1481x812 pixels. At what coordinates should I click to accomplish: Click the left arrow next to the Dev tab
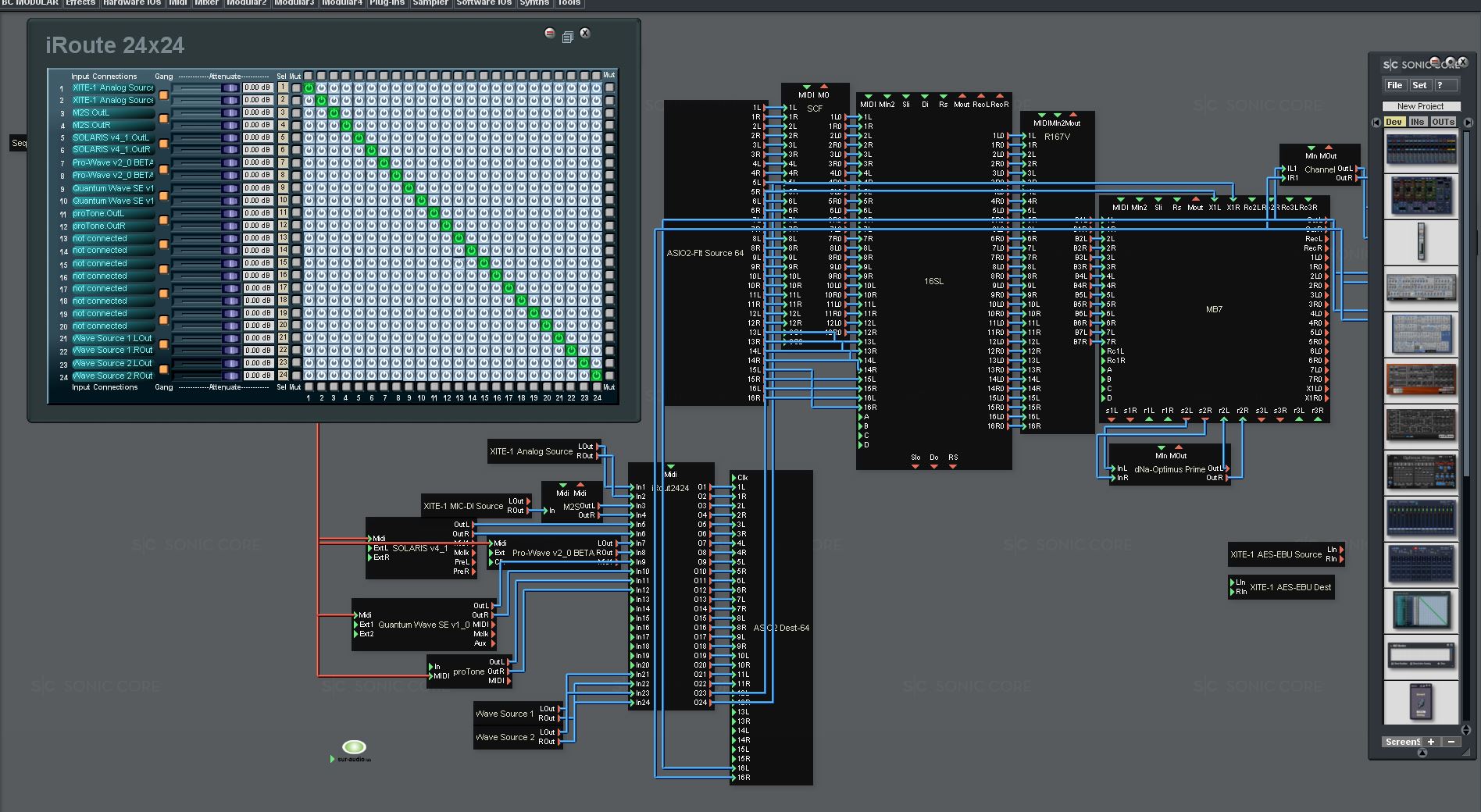1376,122
